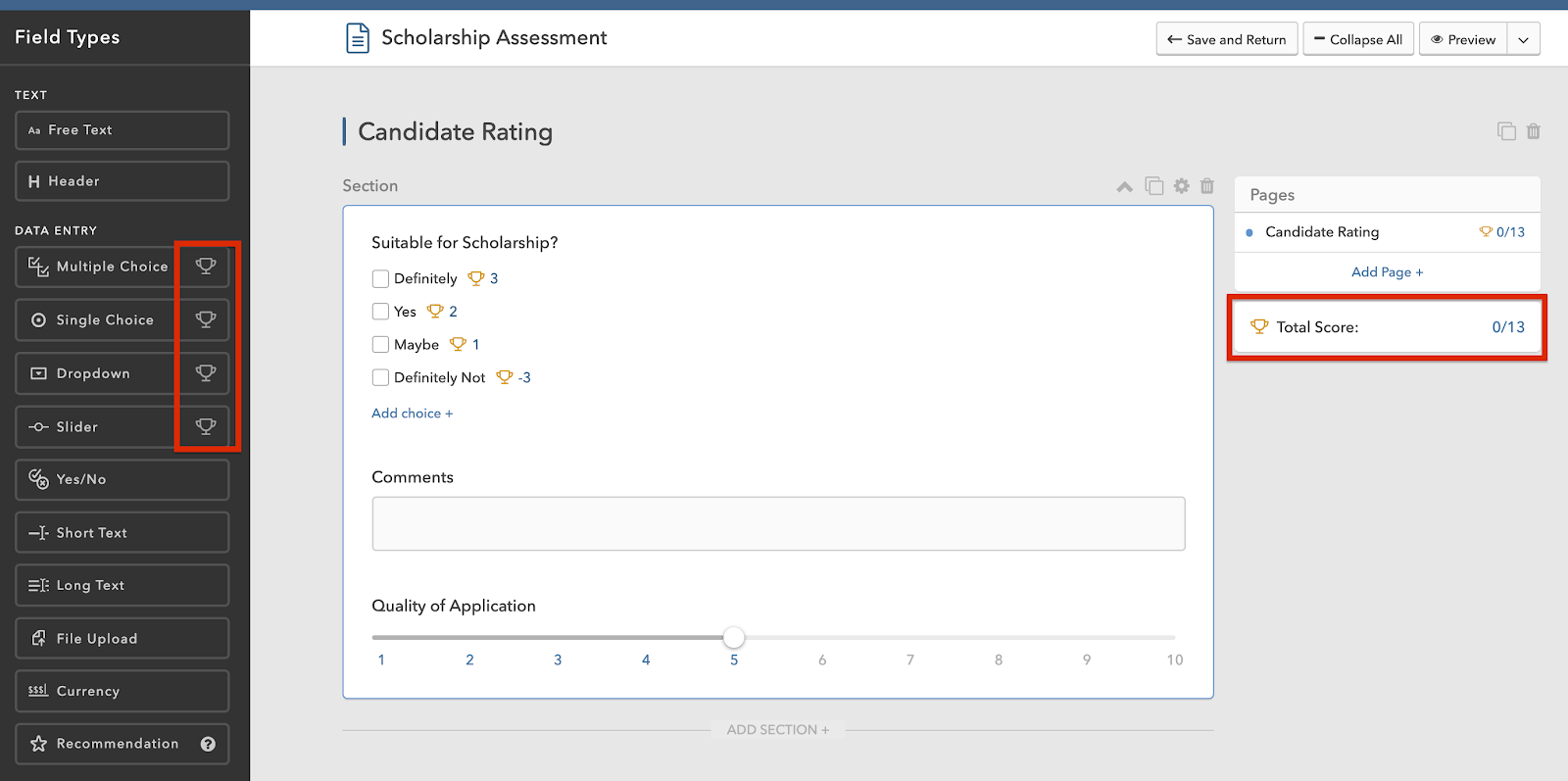The image size is (1568, 781).
Task: Collapse the section with the up chevron
Action: coord(1125,187)
